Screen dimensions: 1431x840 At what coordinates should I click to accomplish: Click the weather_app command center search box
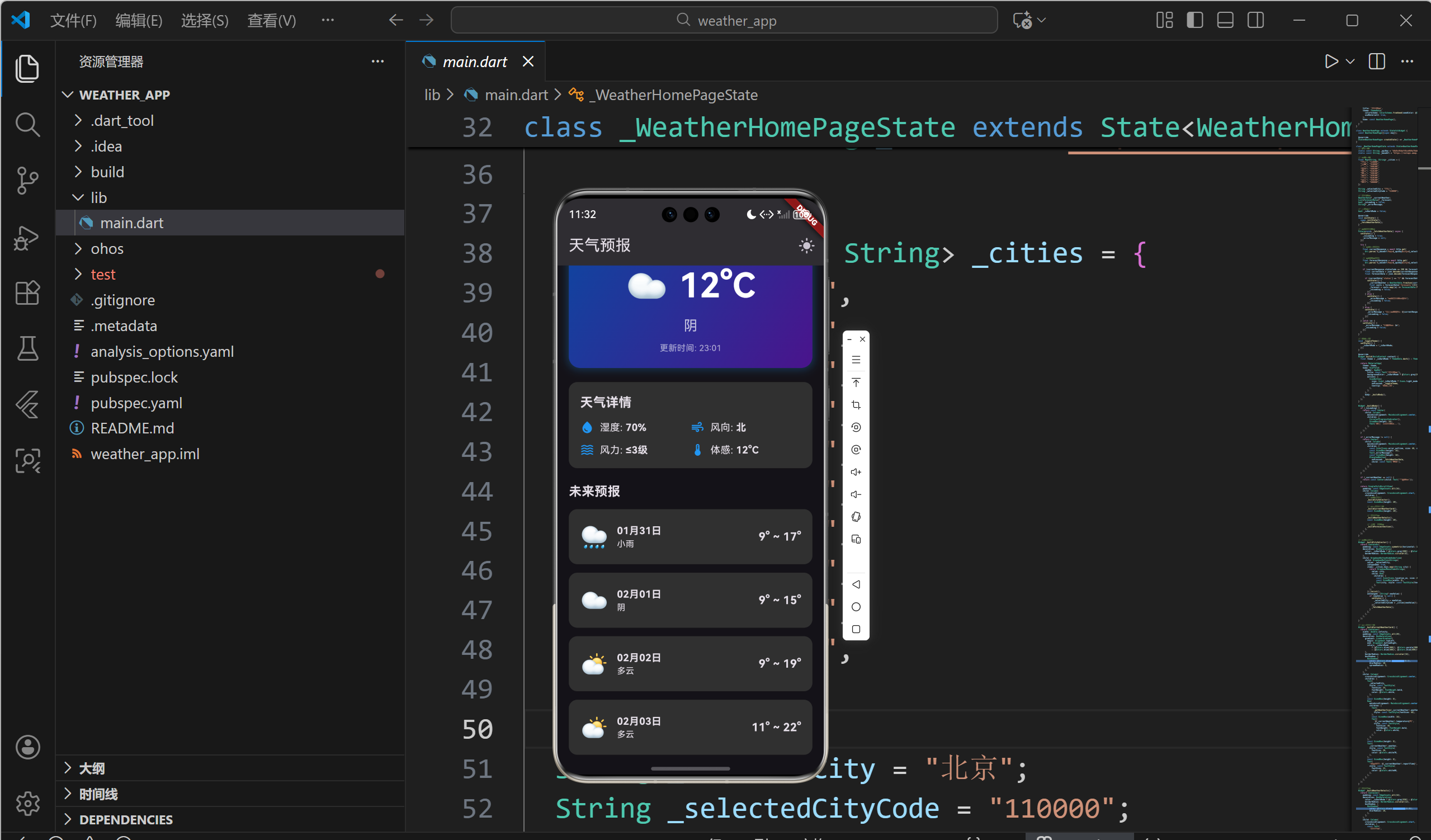click(x=724, y=21)
